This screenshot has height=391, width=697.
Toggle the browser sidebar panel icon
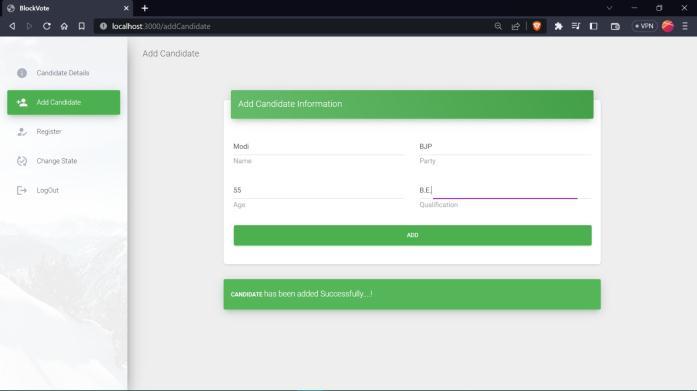point(593,26)
